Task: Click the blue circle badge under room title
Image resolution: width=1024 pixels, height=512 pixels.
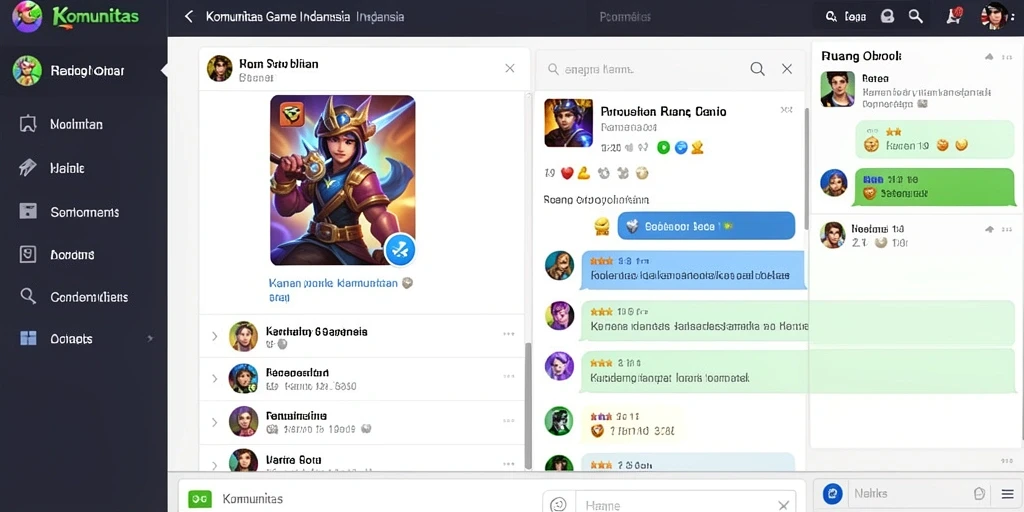Action: 680,148
